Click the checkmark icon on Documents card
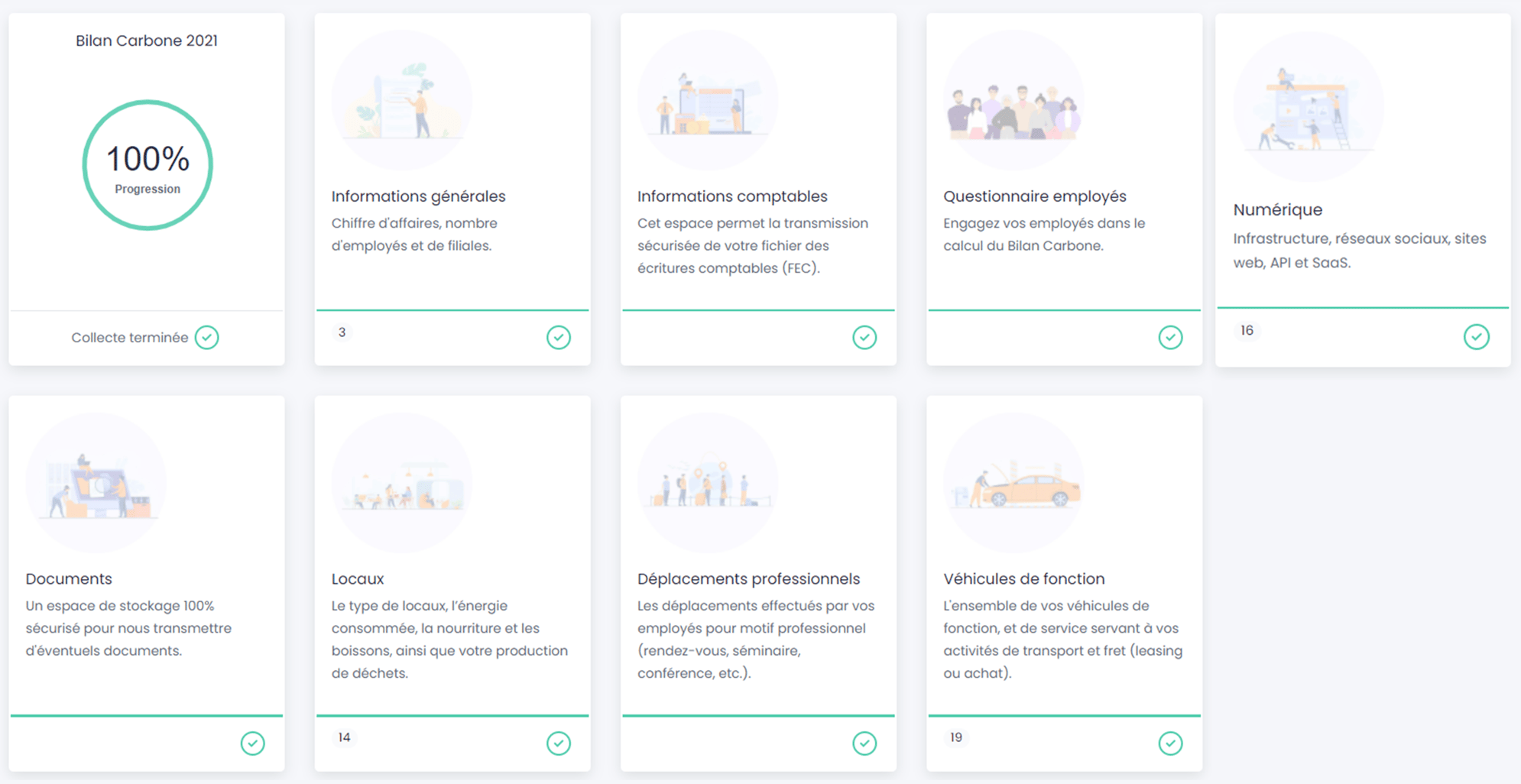Viewport: 1521px width, 784px height. point(253,743)
